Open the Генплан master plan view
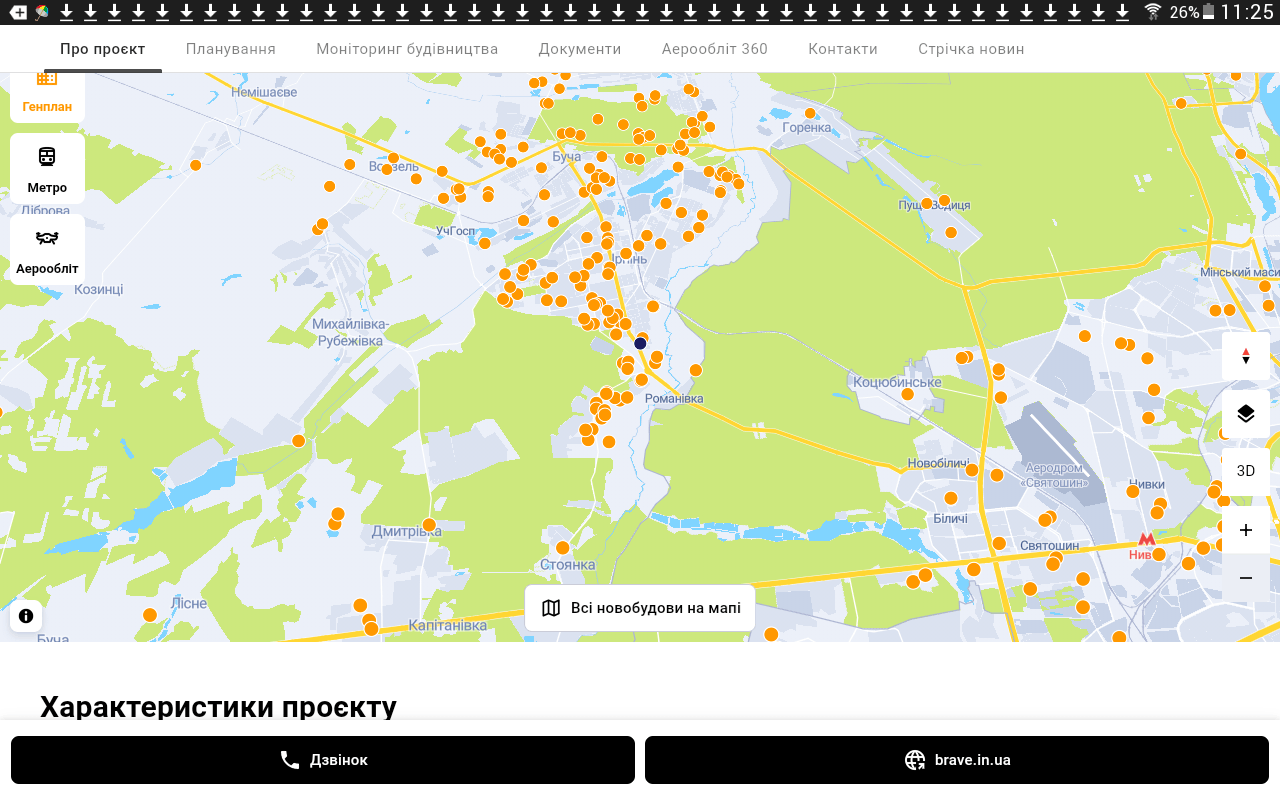The width and height of the screenshot is (1280, 800). point(47,97)
